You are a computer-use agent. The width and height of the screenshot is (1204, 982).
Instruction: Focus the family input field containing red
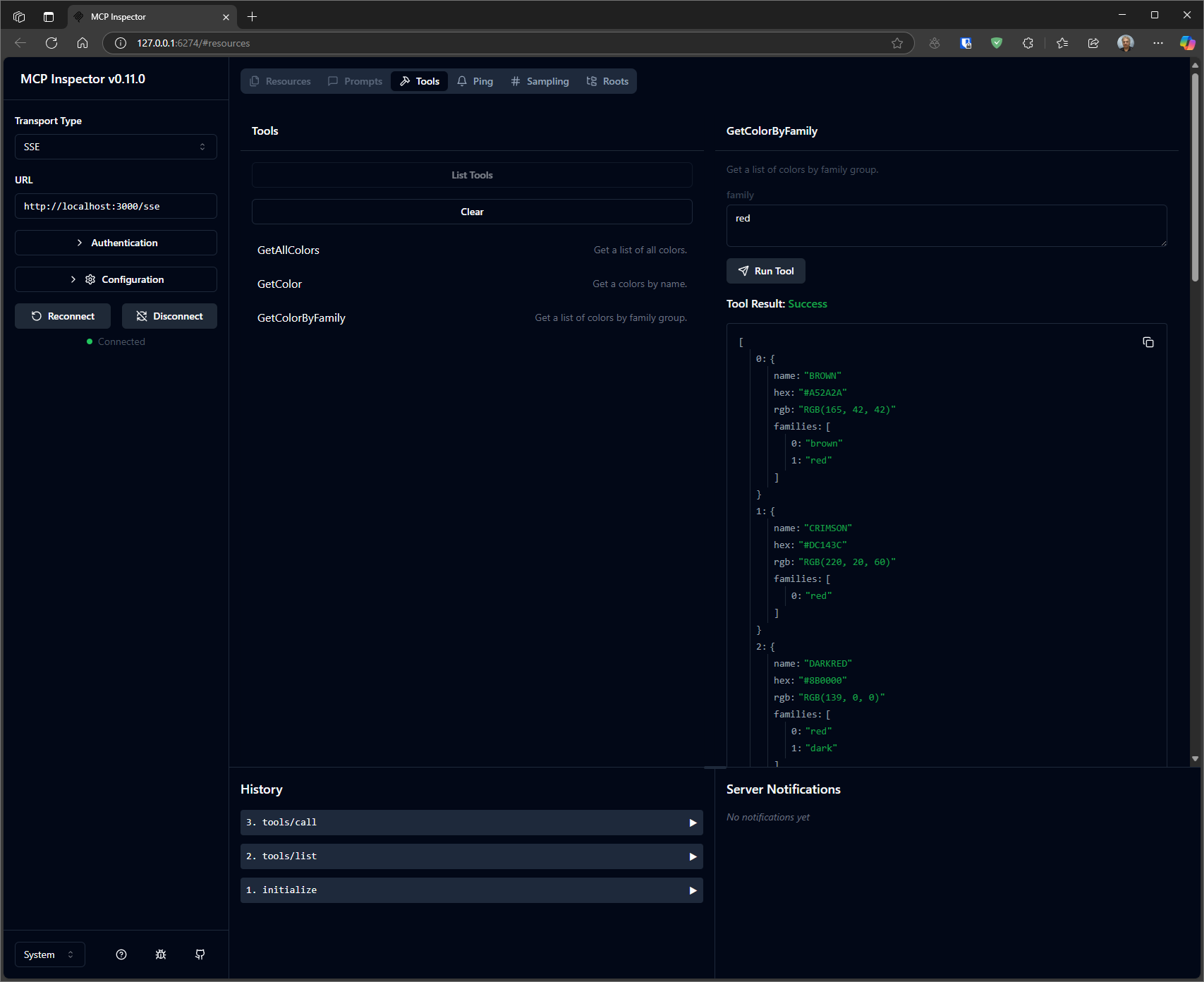pos(947,226)
